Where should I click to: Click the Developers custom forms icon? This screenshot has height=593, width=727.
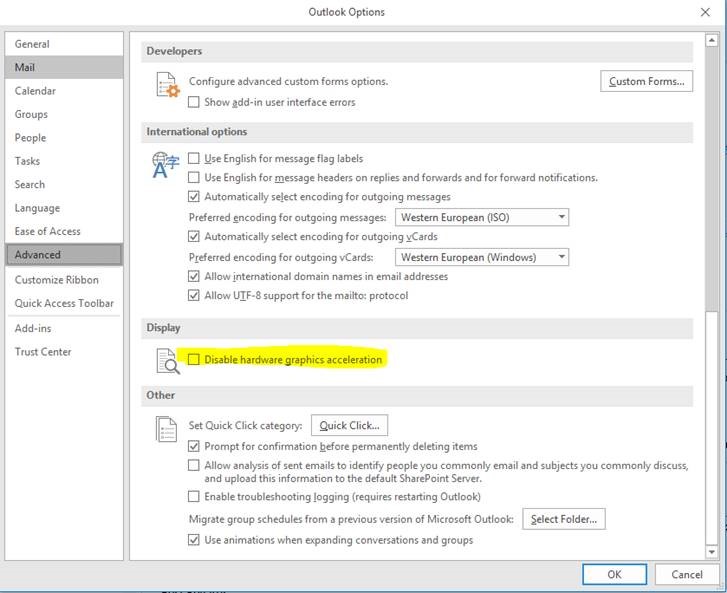pos(166,87)
